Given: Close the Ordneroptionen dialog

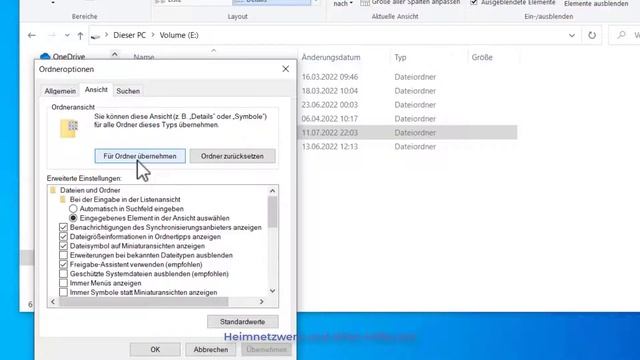Looking at the screenshot, I should point(285,69).
